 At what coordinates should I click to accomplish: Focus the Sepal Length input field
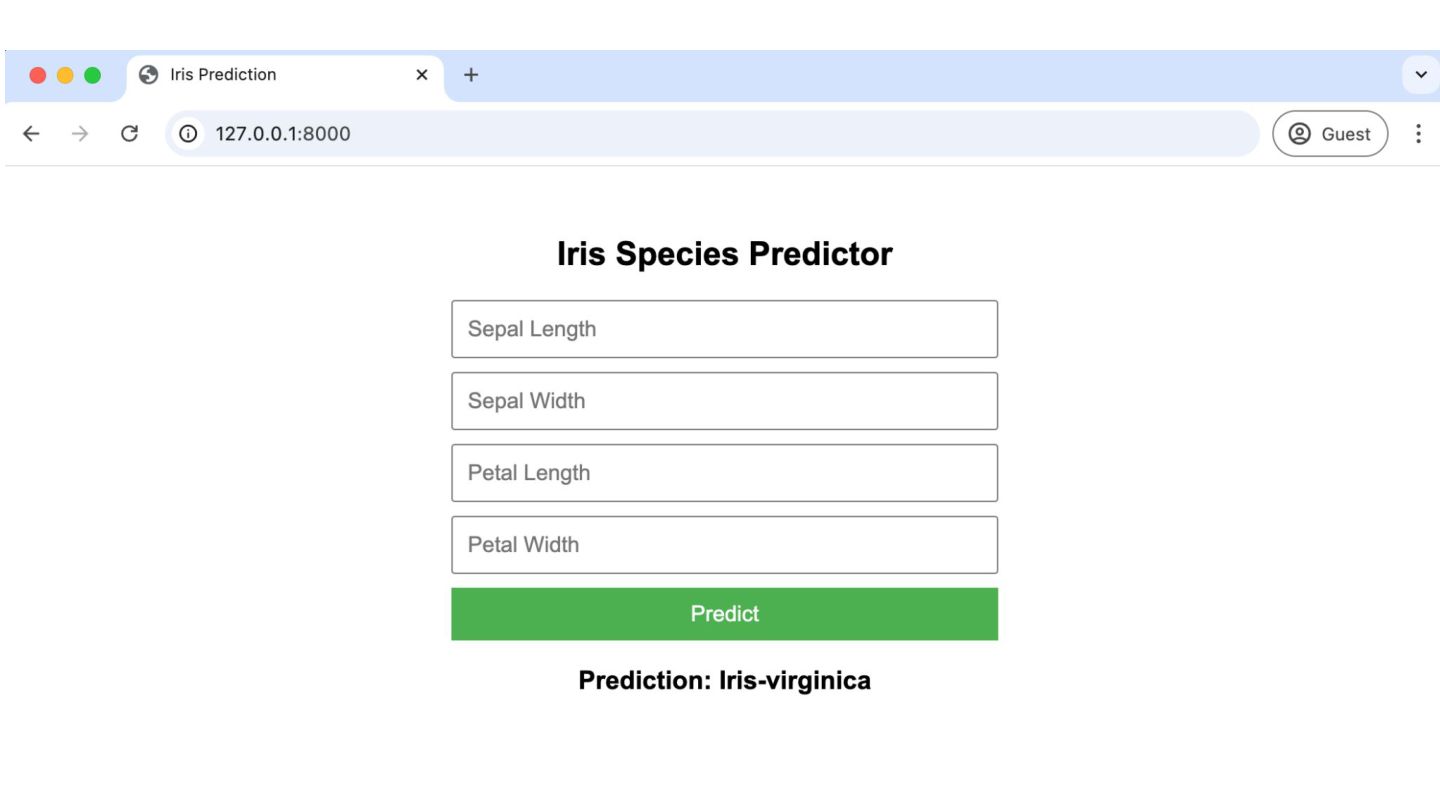(x=724, y=329)
